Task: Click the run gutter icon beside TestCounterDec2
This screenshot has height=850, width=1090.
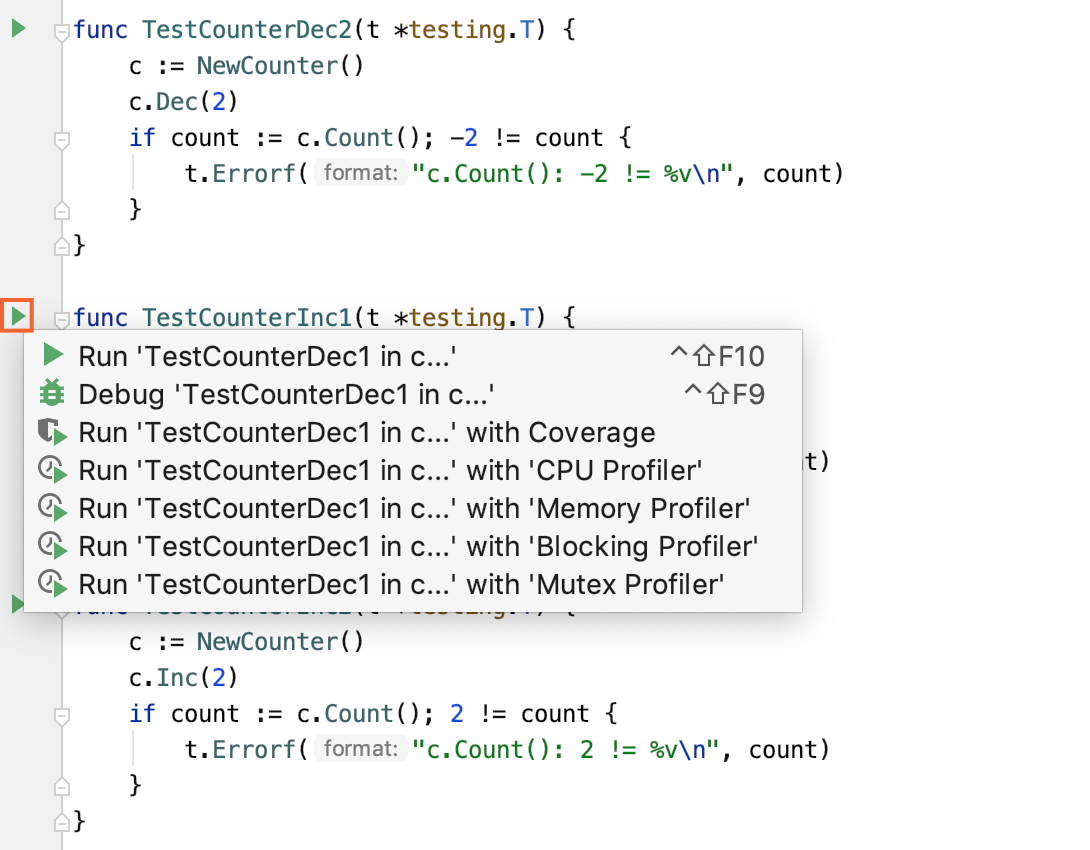Action: [x=19, y=28]
